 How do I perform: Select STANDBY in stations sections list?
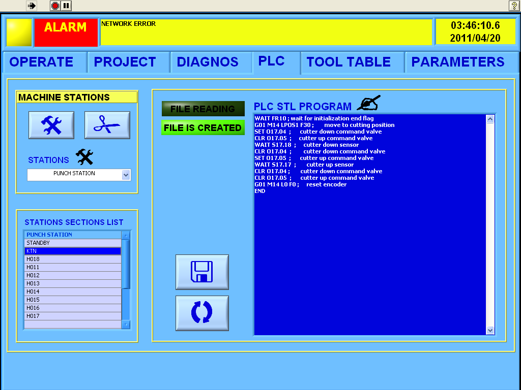(73, 243)
